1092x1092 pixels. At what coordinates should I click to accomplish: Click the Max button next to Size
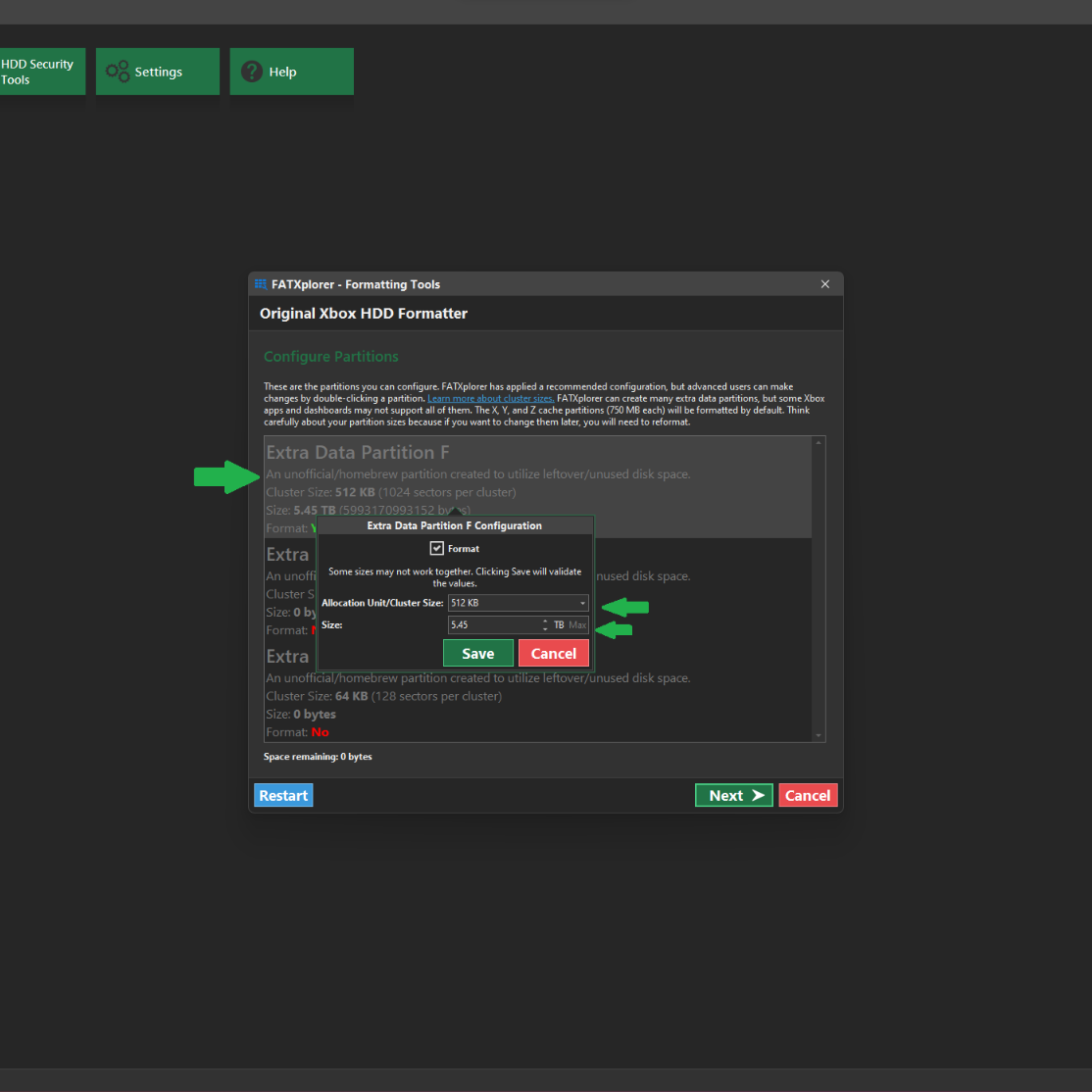coord(577,624)
